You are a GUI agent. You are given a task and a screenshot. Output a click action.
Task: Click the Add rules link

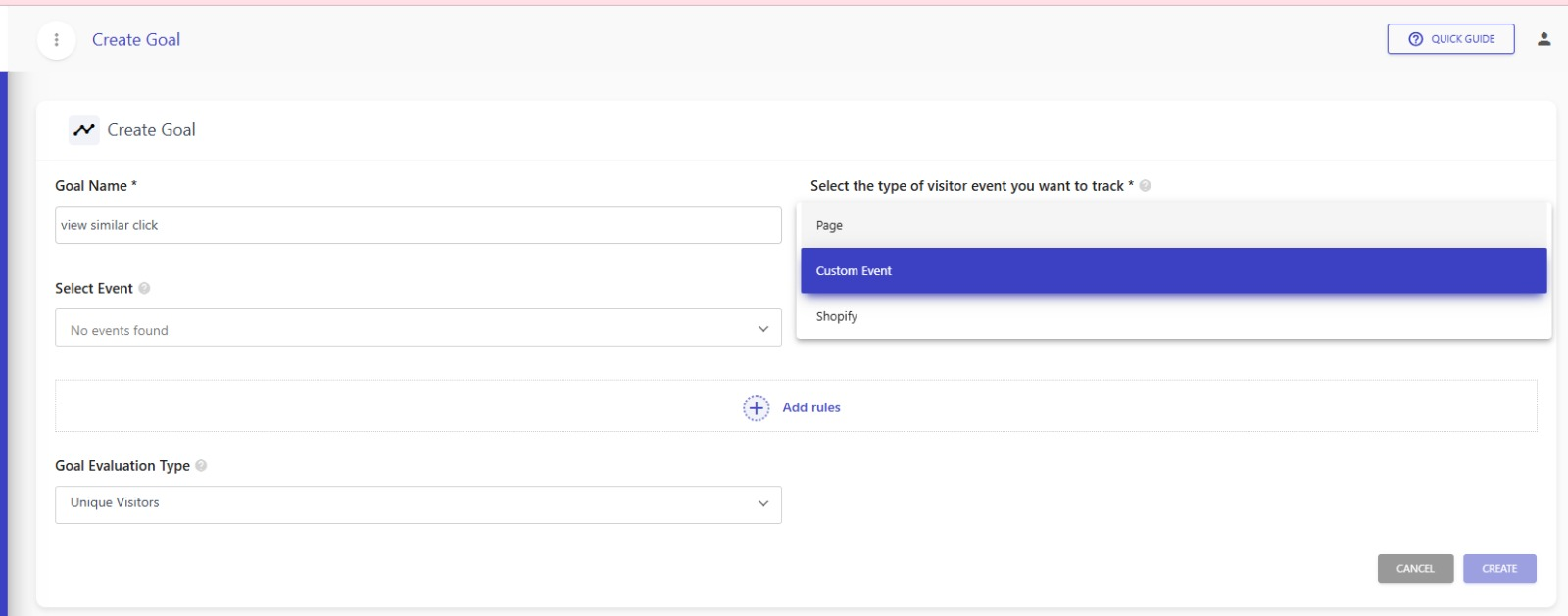[x=810, y=407]
